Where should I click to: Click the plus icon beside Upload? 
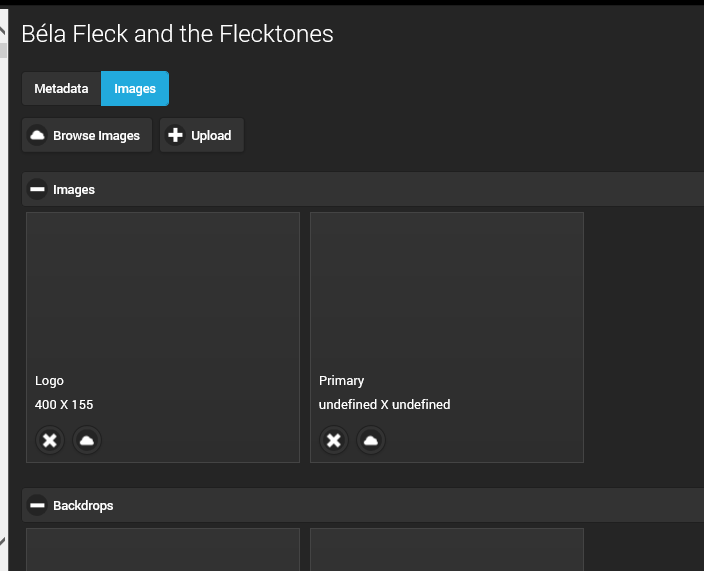pyautogui.click(x=175, y=136)
